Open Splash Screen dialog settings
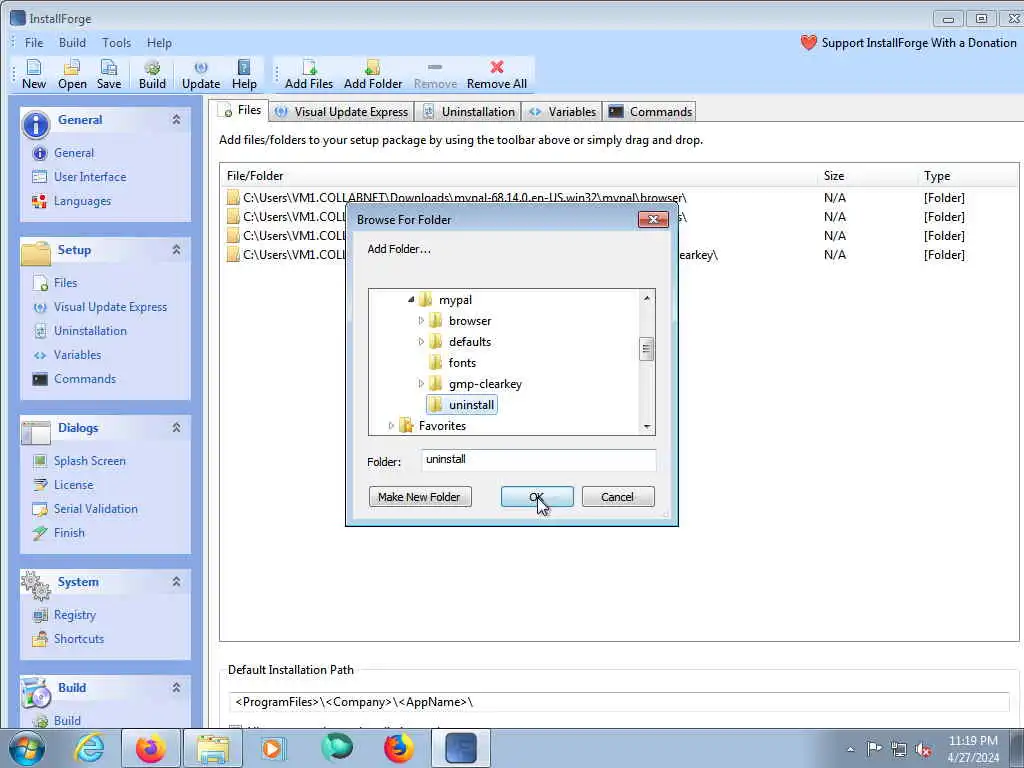The width and height of the screenshot is (1024, 768). click(89, 461)
